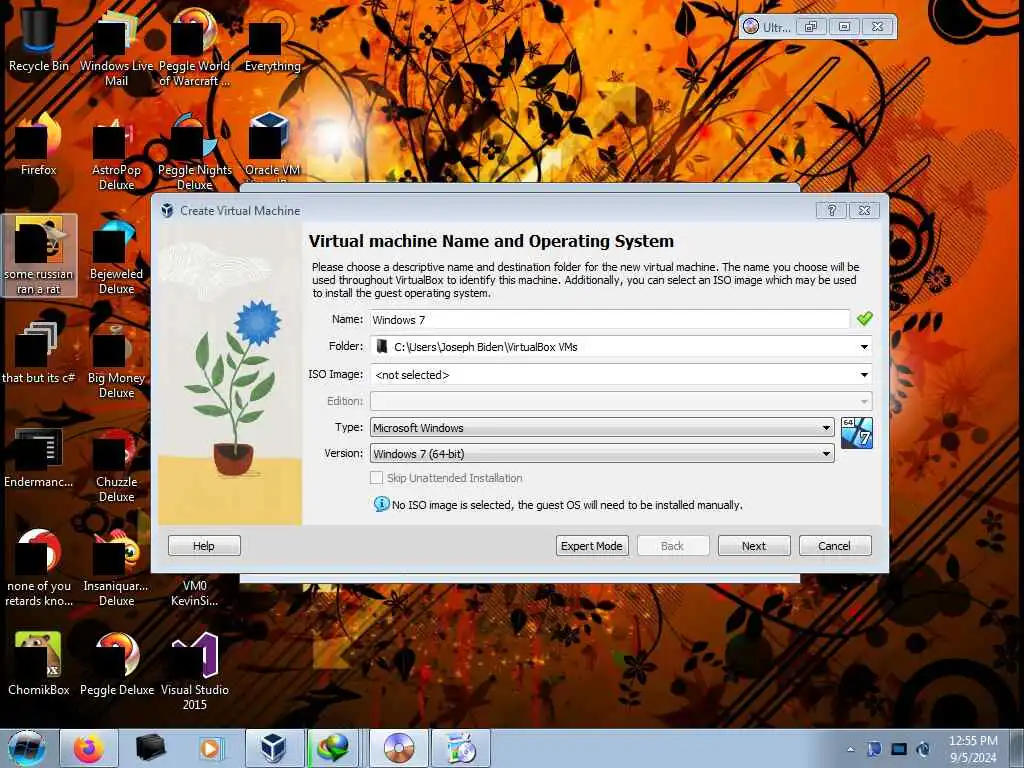Select the ChomikBox desktop icon
This screenshot has width=1024, height=768.
(x=38, y=664)
